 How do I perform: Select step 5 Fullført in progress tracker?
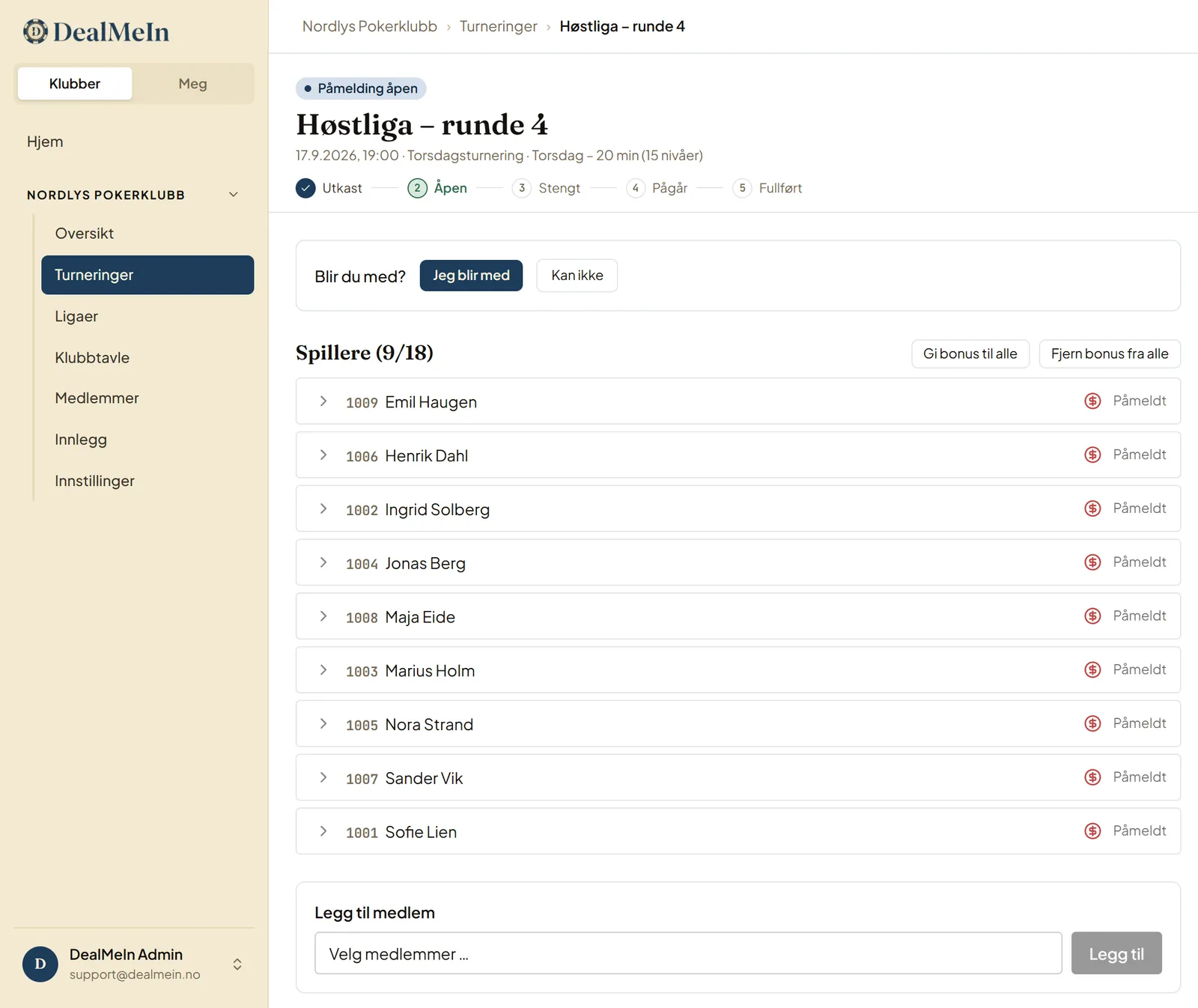point(767,188)
